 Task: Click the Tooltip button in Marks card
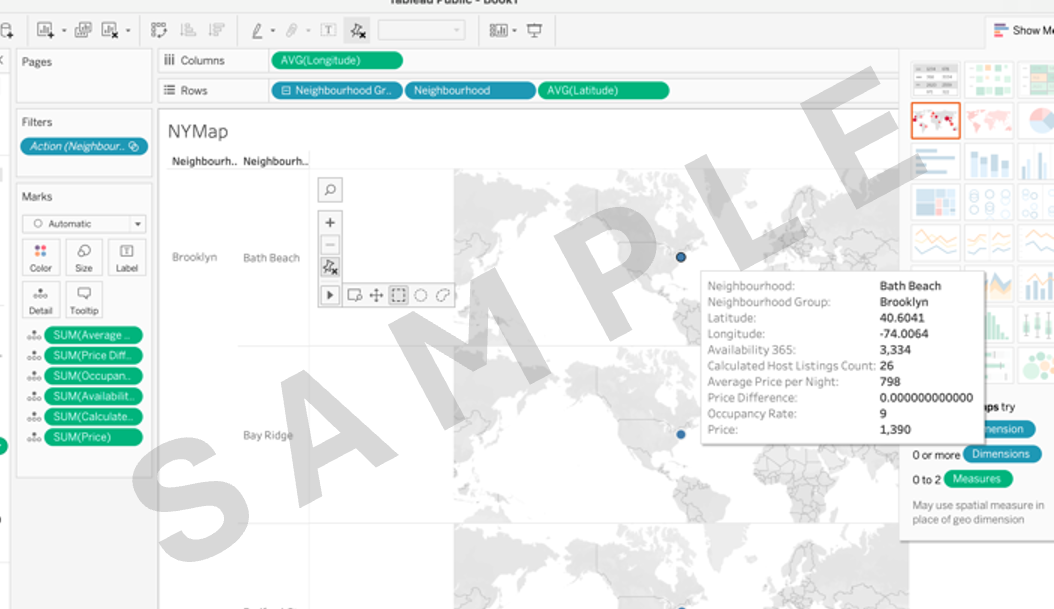click(84, 300)
